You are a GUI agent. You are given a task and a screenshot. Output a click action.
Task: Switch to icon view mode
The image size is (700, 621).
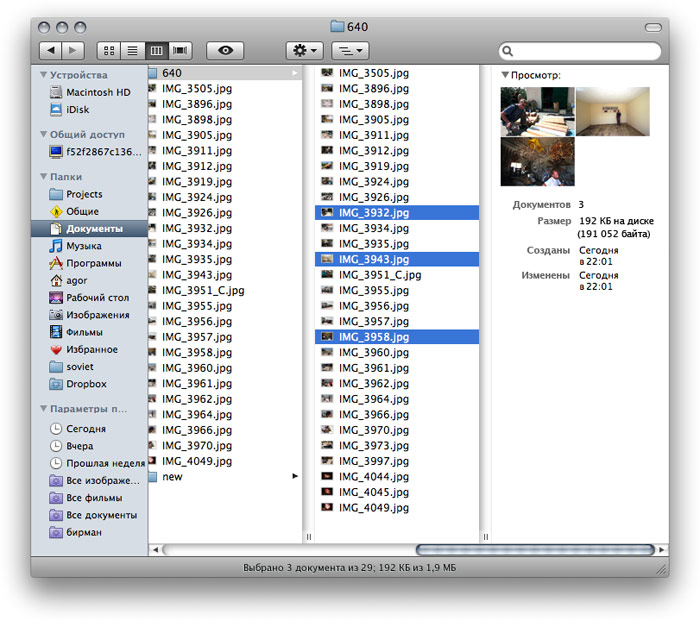coord(108,50)
